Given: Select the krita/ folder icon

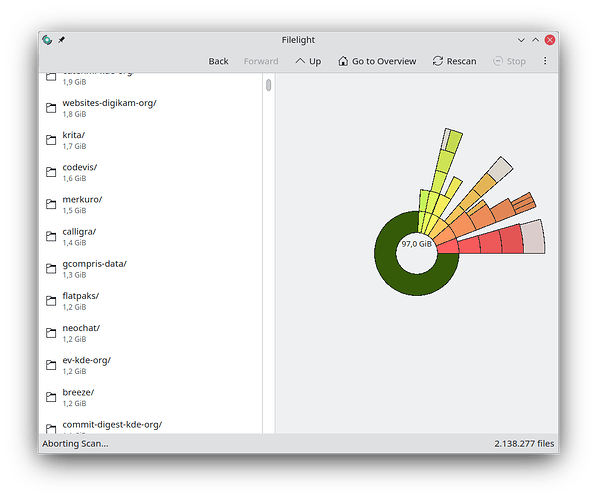Looking at the screenshot, I should [x=51, y=140].
